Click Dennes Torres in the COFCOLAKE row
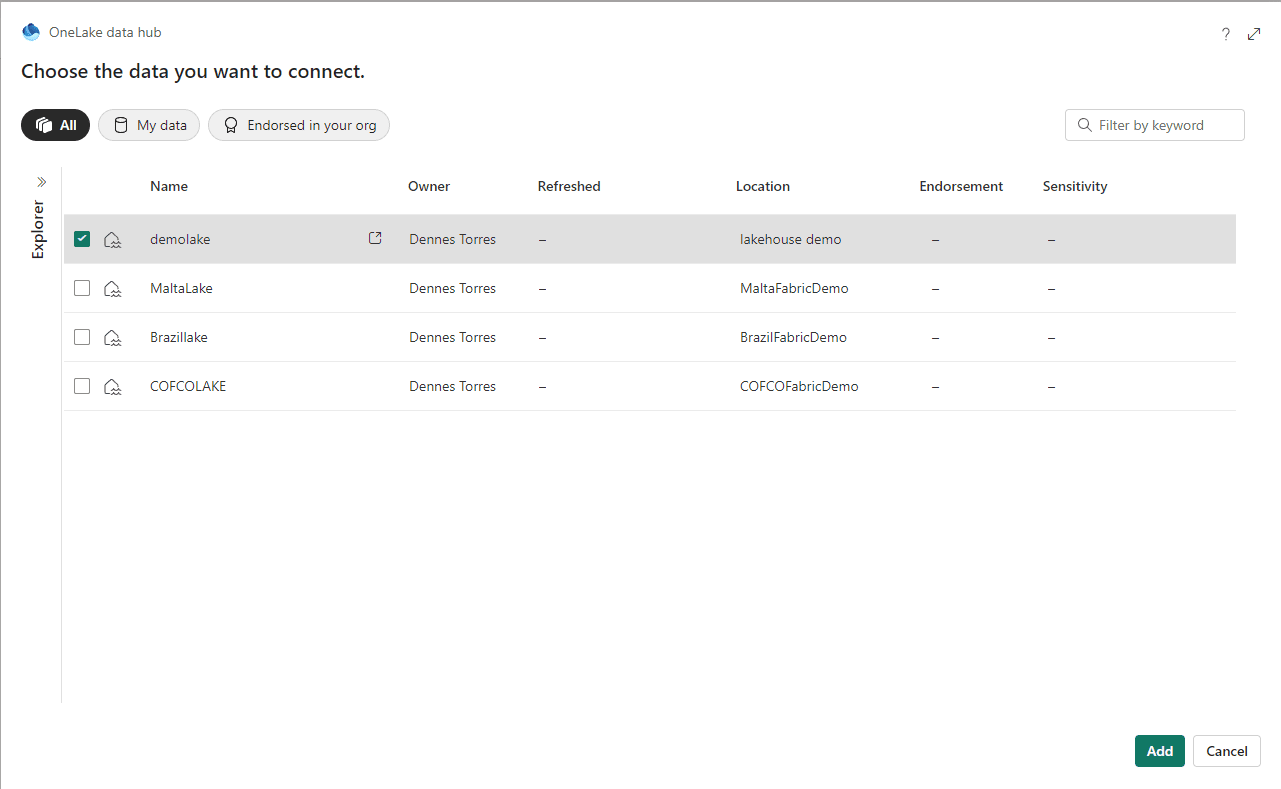 (453, 386)
